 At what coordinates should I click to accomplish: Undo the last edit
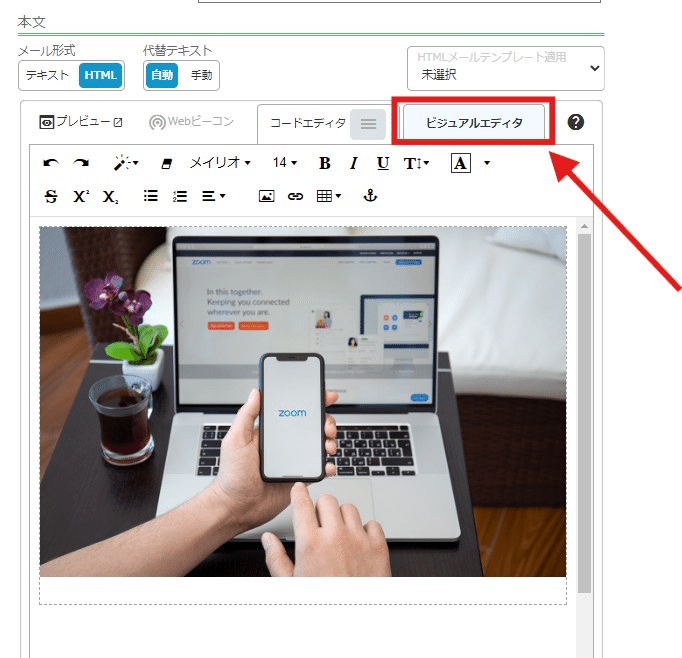[51, 164]
